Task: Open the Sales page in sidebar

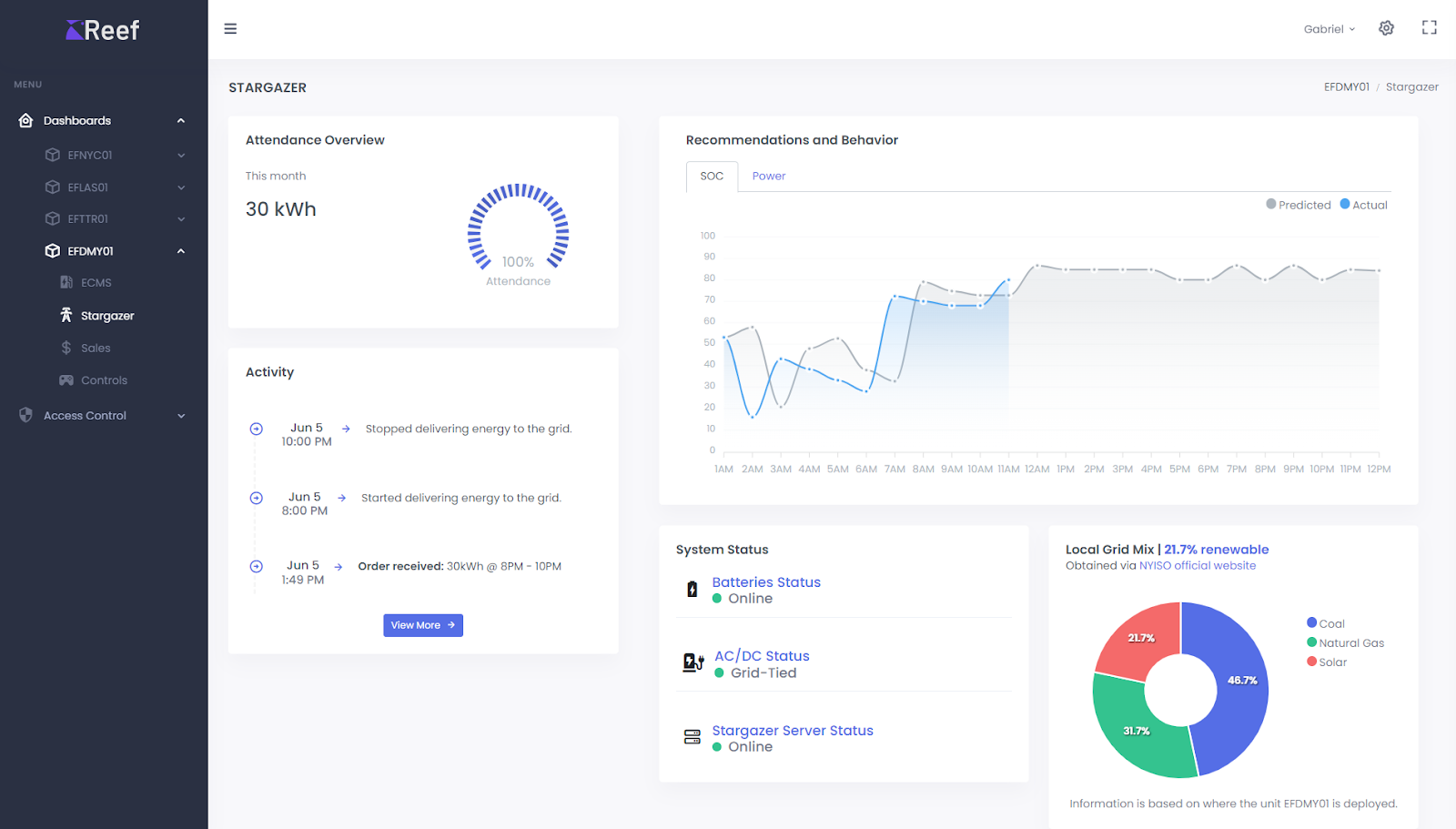Action: tap(95, 348)
